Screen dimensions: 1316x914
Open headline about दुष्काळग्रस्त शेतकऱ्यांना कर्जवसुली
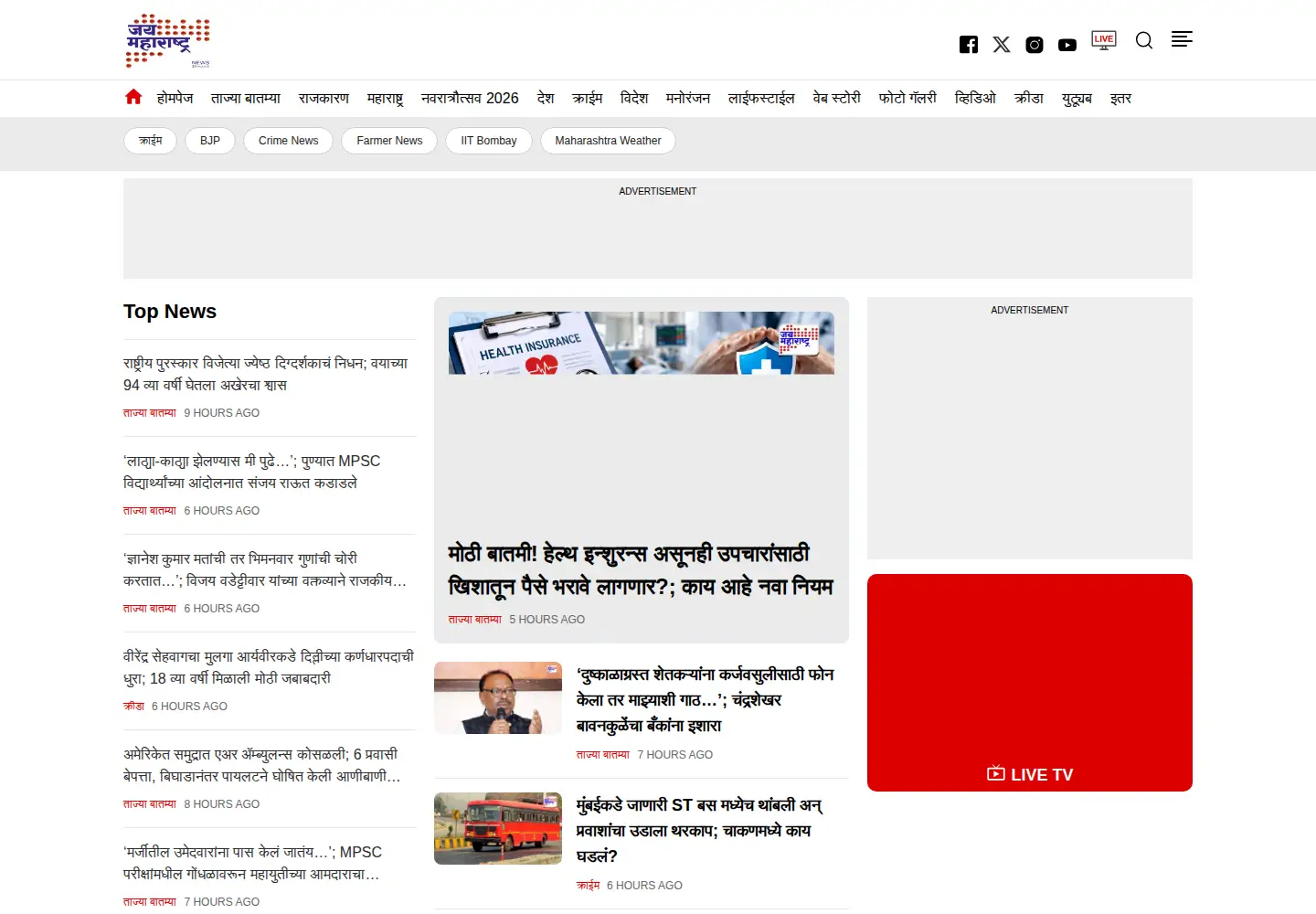click(706, 700)
